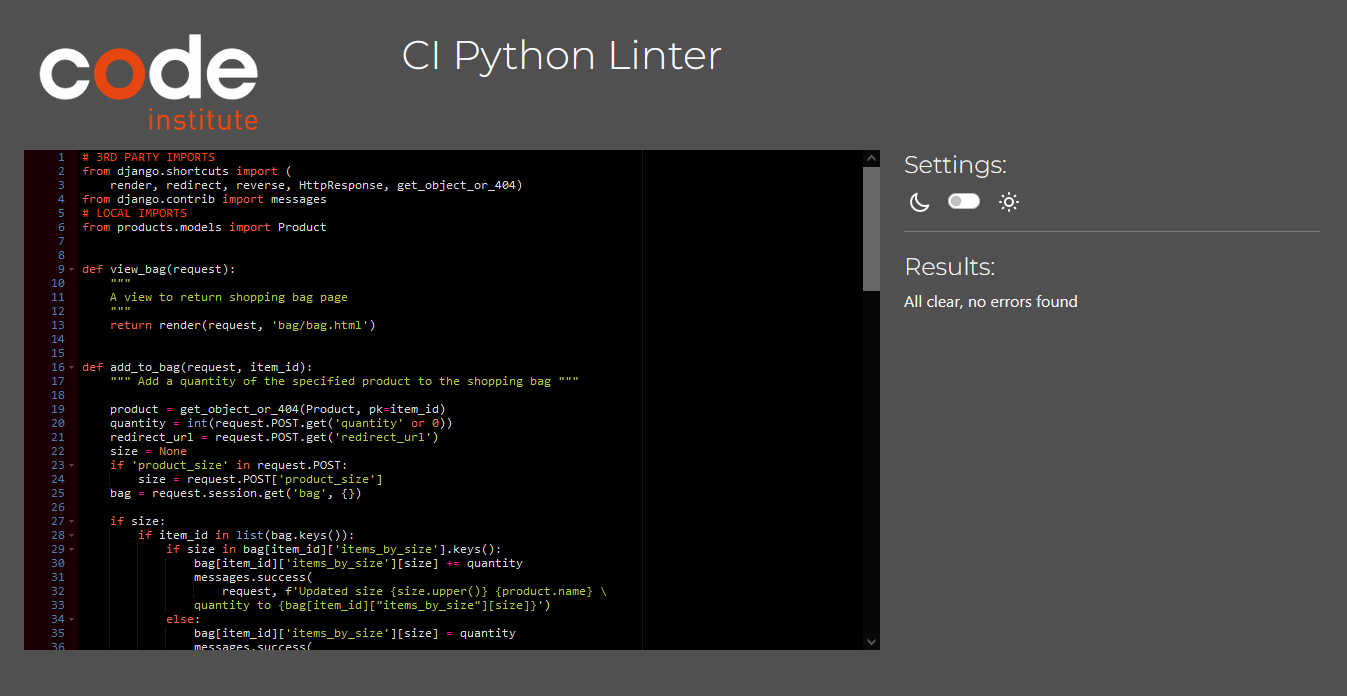Click the 'Results:' heading
The height and width of the screenshot is (696, 1347).
click(949, 267)
